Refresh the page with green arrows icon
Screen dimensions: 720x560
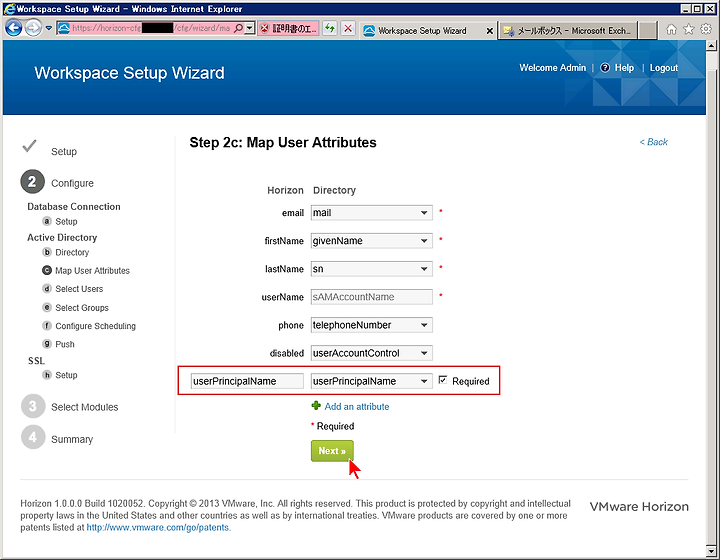[330, 28]
